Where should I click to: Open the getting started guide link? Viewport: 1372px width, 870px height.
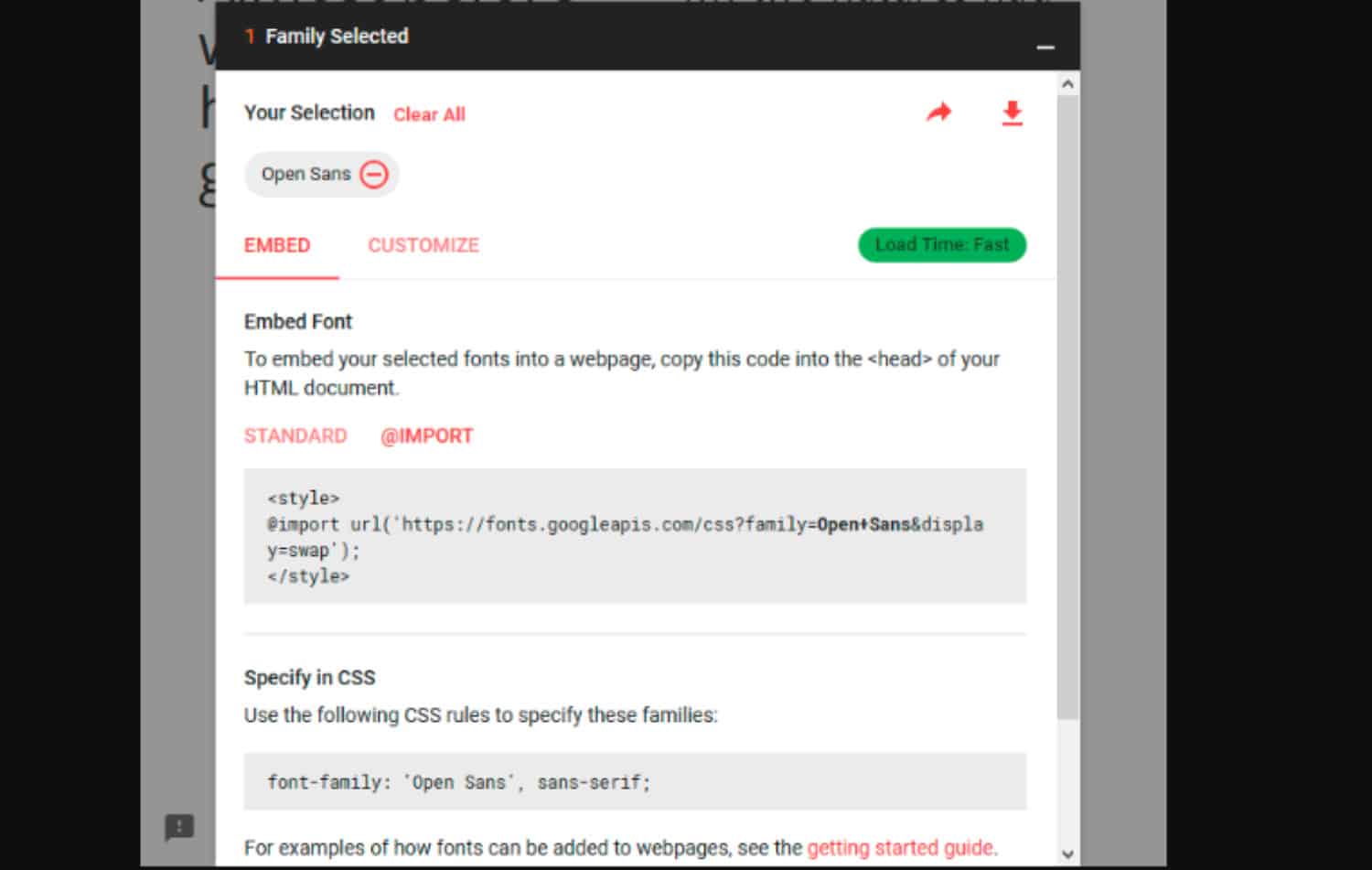pyautogui.click(x=901, y=847)
